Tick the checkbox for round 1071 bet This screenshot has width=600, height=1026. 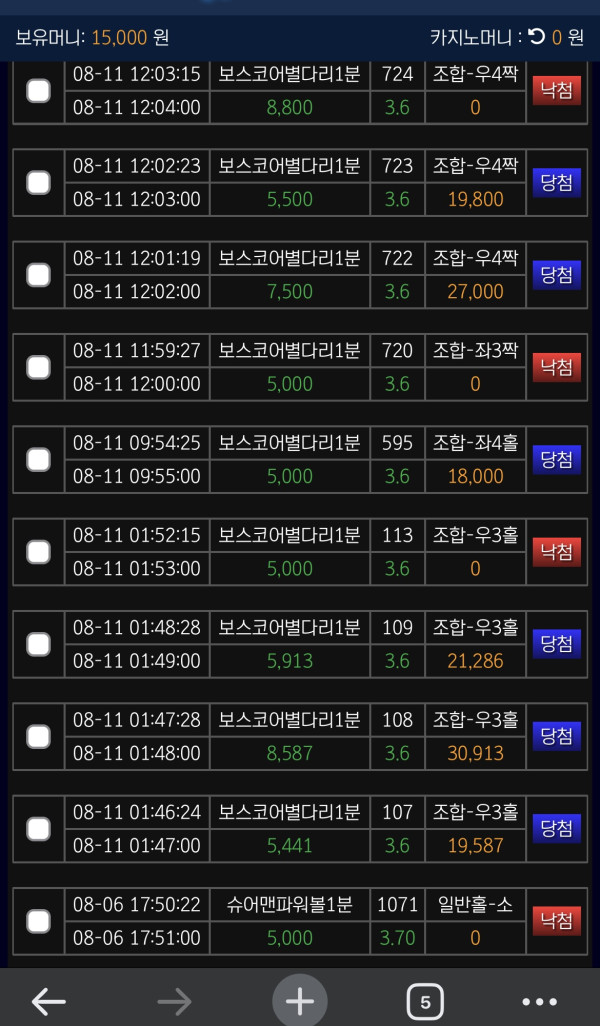point(38,920)
